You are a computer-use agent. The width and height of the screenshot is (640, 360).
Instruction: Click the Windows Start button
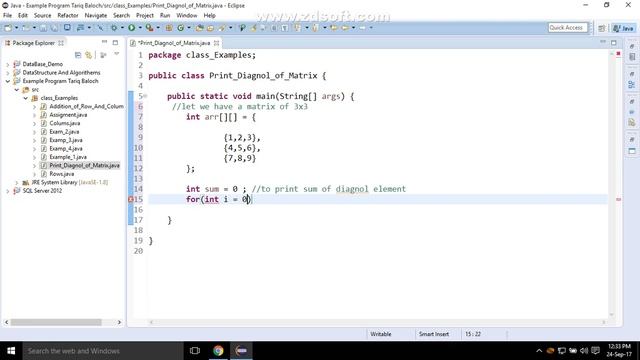[11, 350]
